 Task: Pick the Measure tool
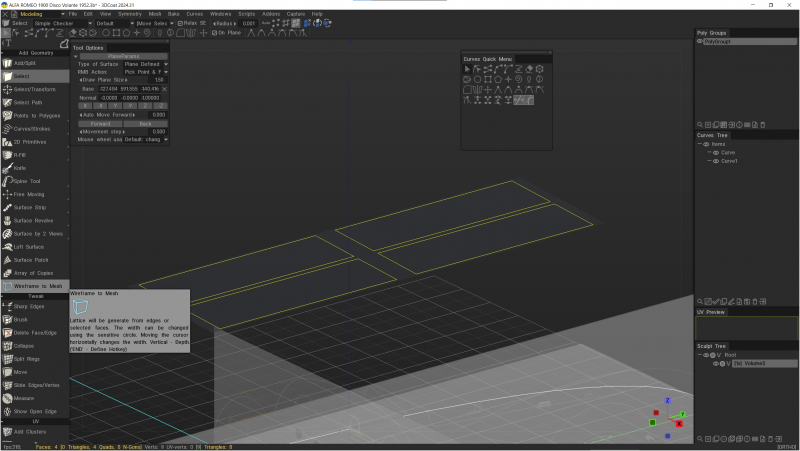pos(24,397)
